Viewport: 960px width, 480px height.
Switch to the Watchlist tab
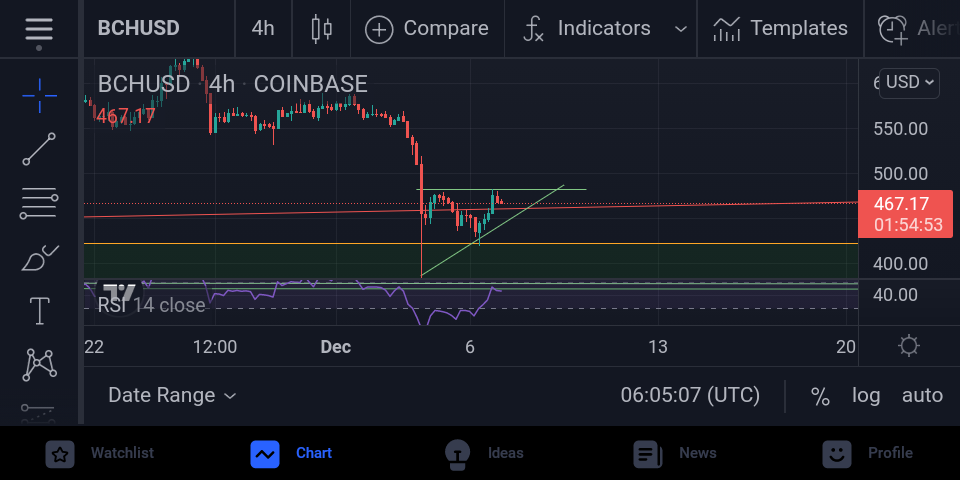[101, 454]
